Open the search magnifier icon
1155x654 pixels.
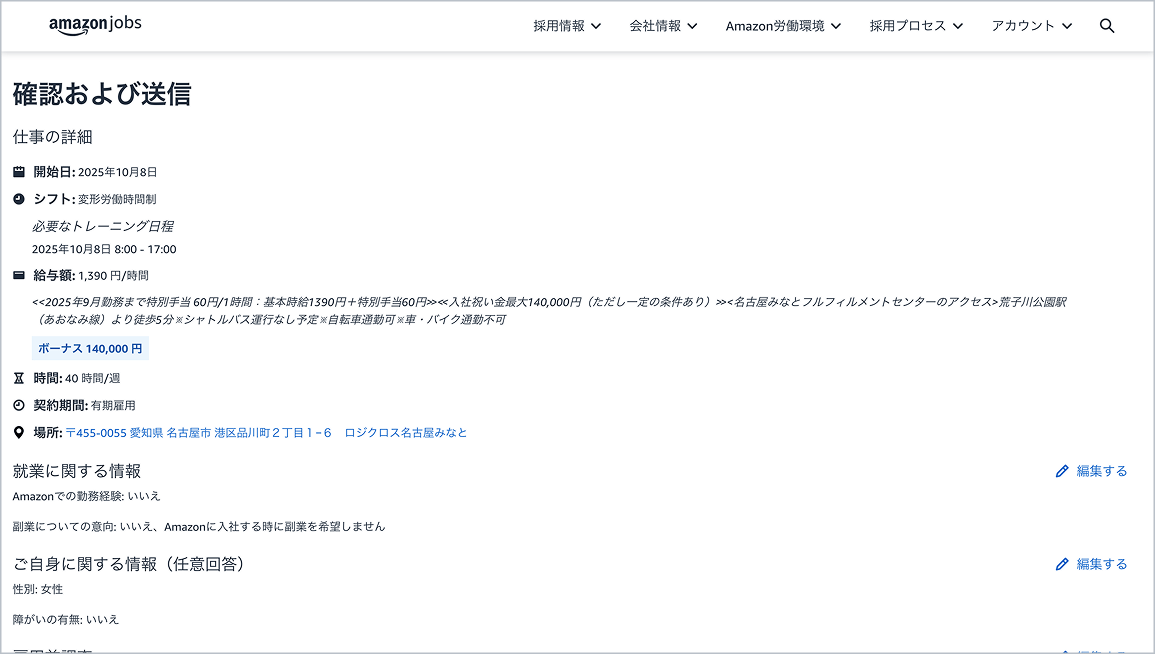click(1106, 26)
